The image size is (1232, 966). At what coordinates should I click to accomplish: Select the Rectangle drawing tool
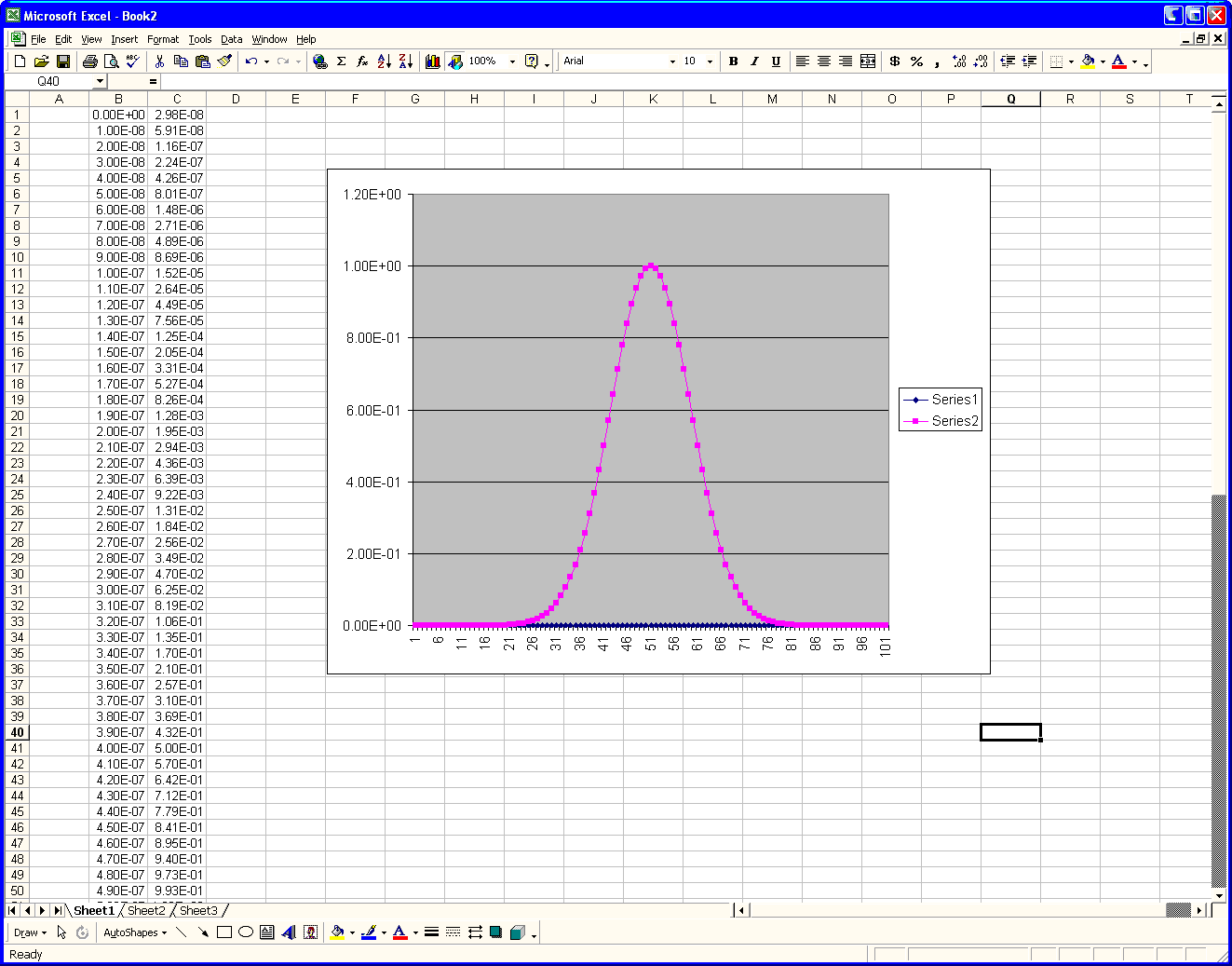click(x=224, y=932)
